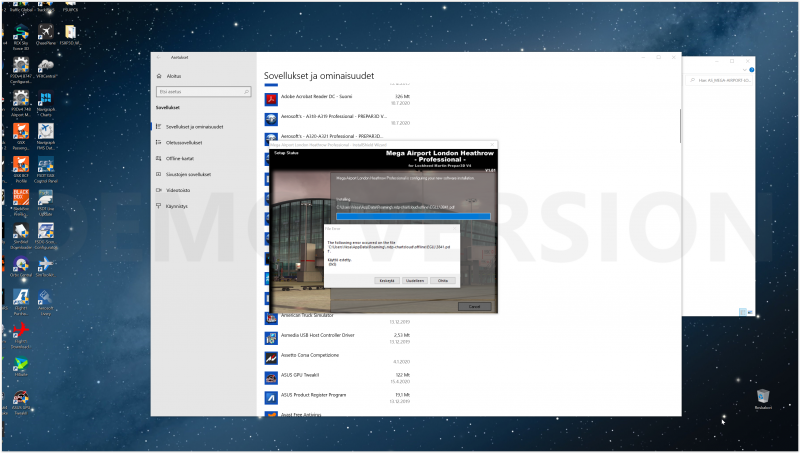Image resolution: width=800 pixels, height=453 pixels.
Task: Open Navigraph Charts desktop shortcut
Action: tap(46, 104)
